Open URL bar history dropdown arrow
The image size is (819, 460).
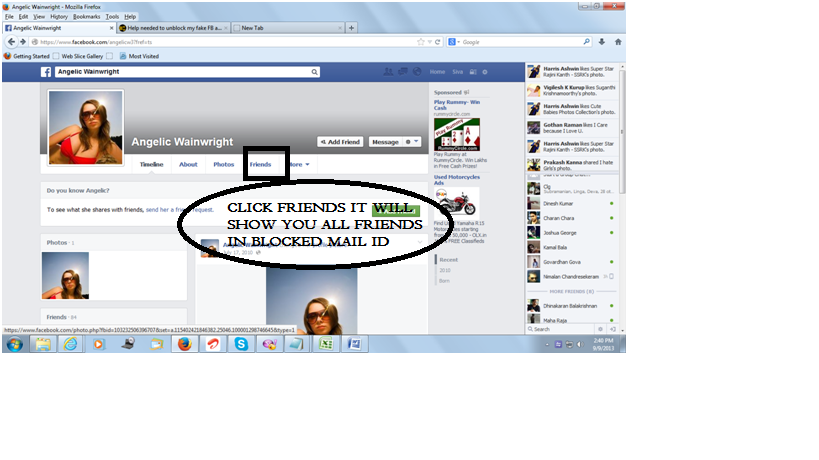point(429,42)
